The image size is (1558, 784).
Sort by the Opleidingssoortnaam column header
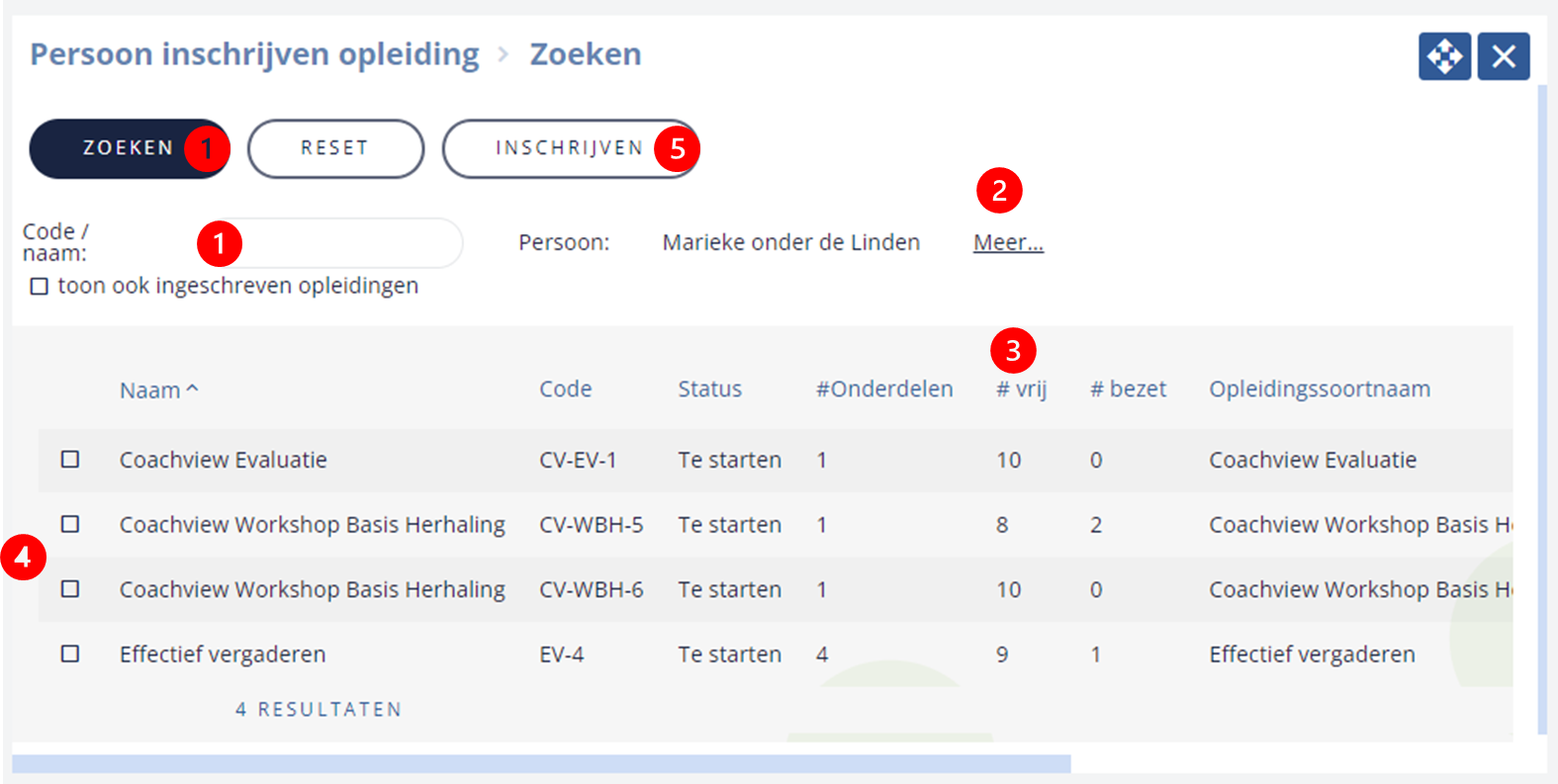[x=1320, y=390]
